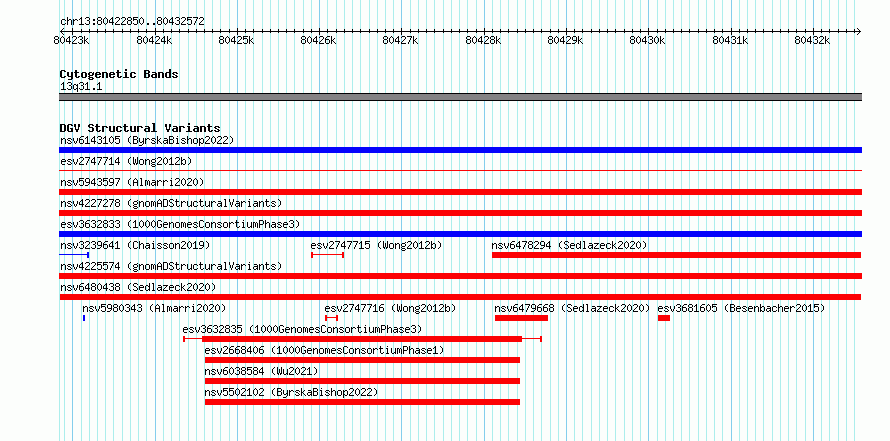Select the blue nsv6143105 variant bar
Image resolution: width=890 pixels, height=441 pixels.
tap(460, 150)
